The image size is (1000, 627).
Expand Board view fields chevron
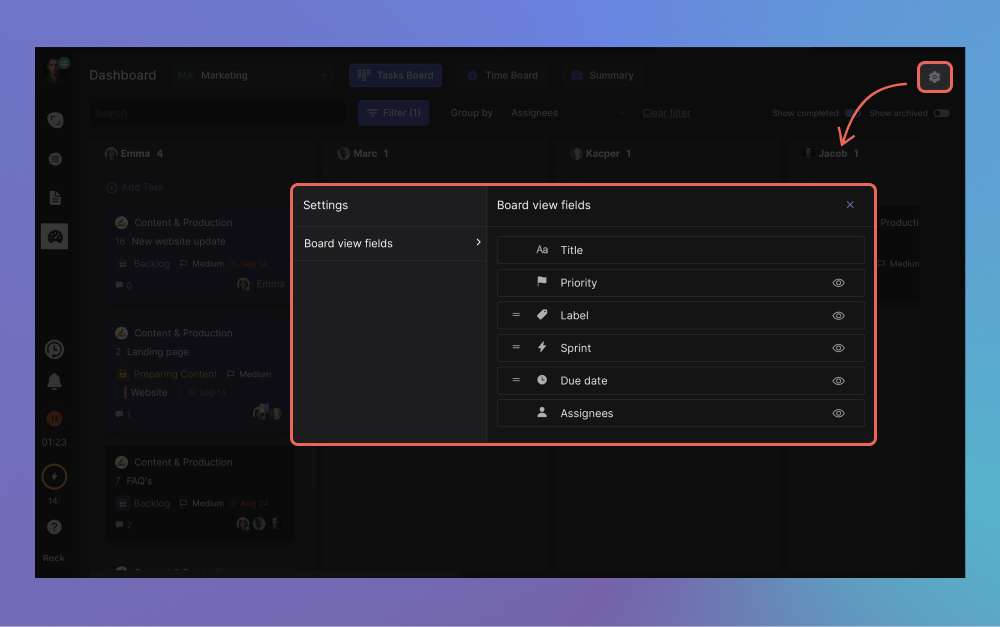pyautogui.click(x=478, y=243)
